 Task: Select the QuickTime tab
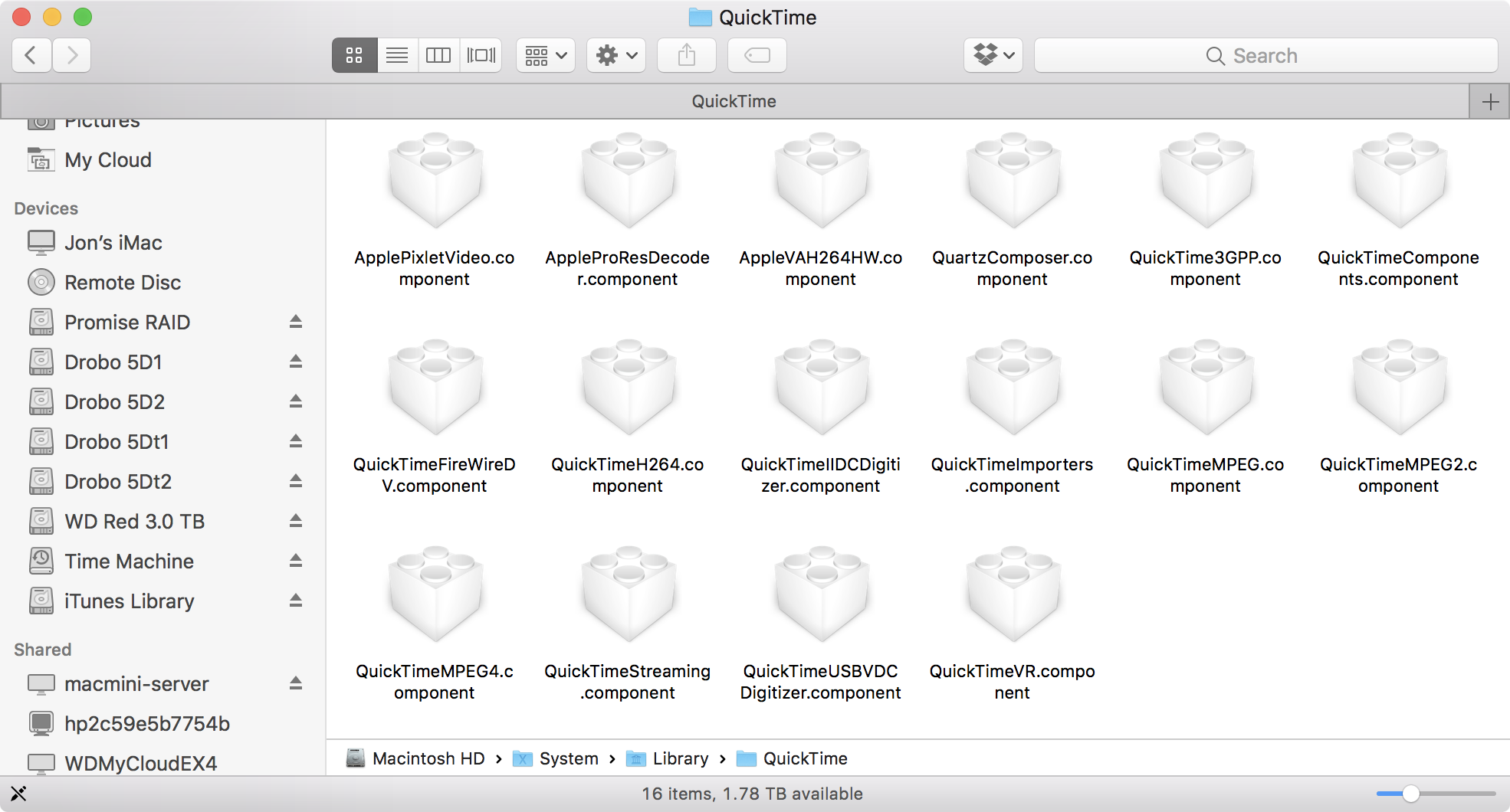point(734,101)
